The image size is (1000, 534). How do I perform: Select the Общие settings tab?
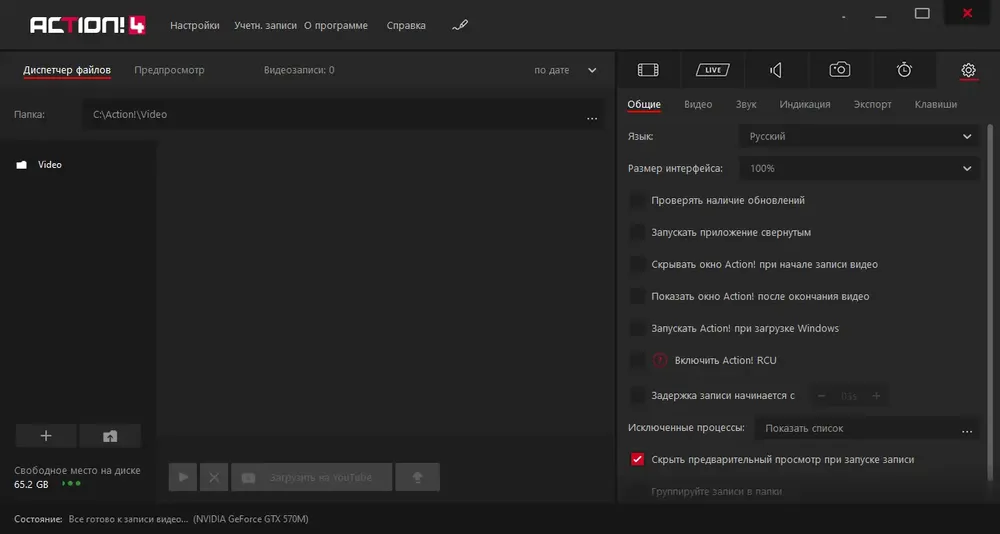(644, 105)
